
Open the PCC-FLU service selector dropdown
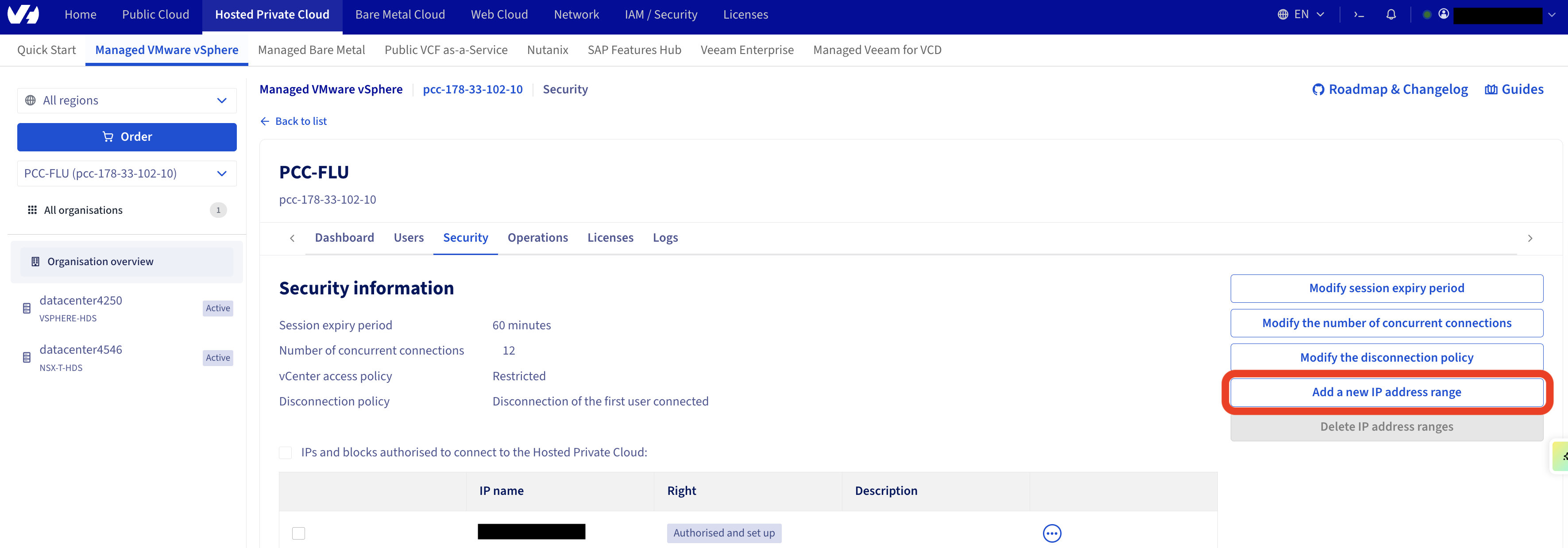[127, 174]
